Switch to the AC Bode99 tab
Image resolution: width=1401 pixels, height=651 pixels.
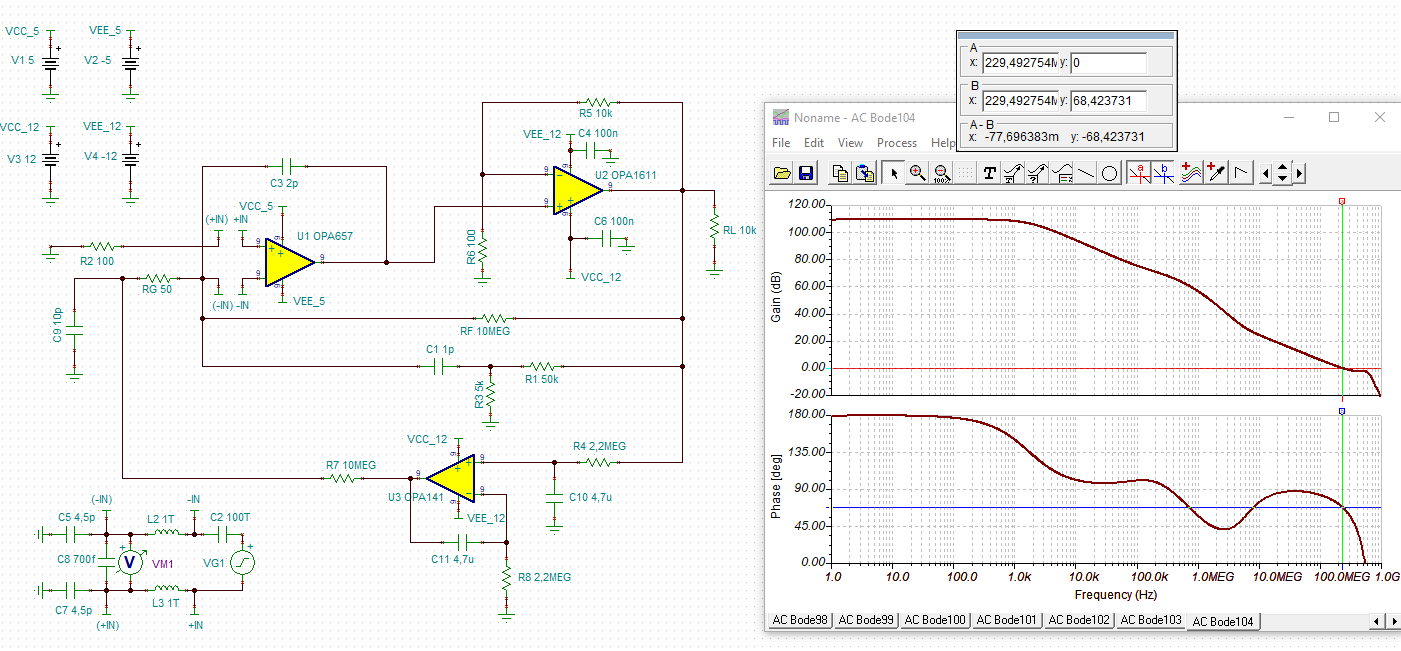866,620
